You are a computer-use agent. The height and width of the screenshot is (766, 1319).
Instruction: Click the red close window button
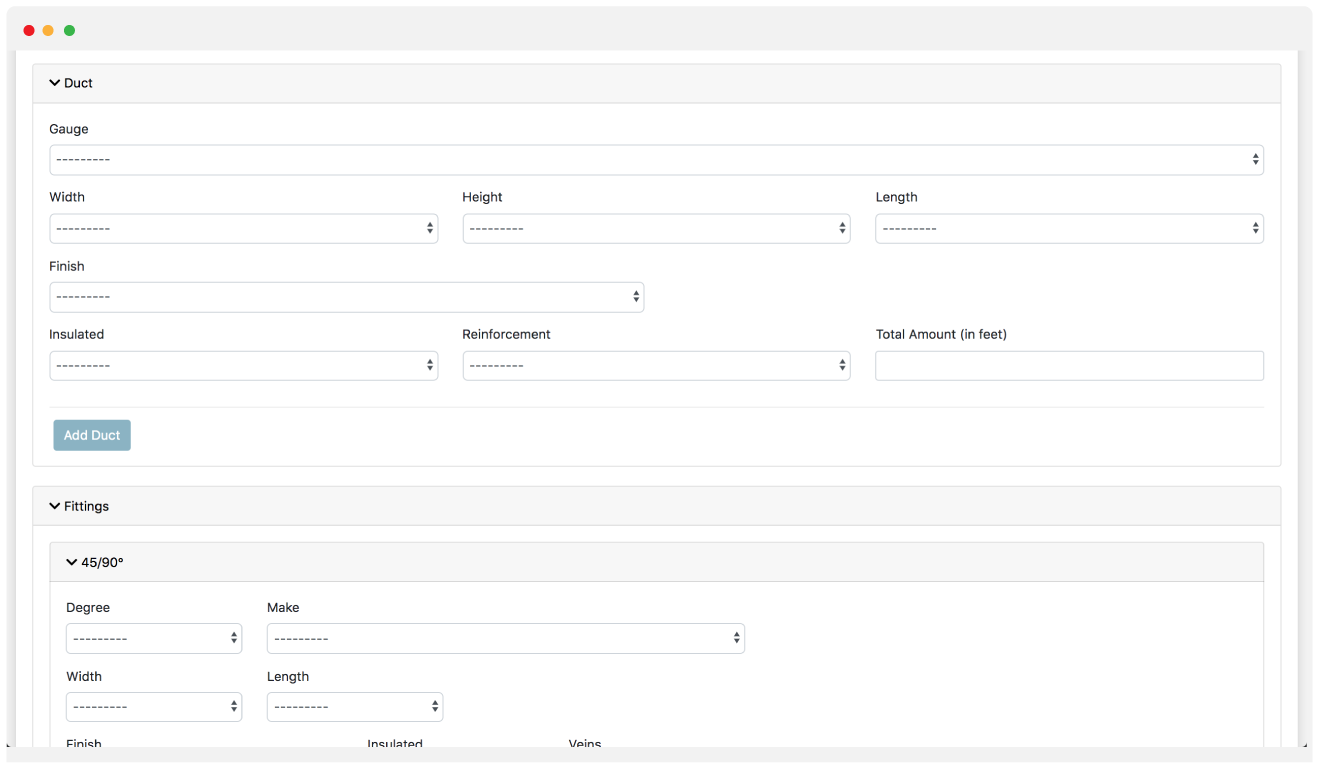29,30
